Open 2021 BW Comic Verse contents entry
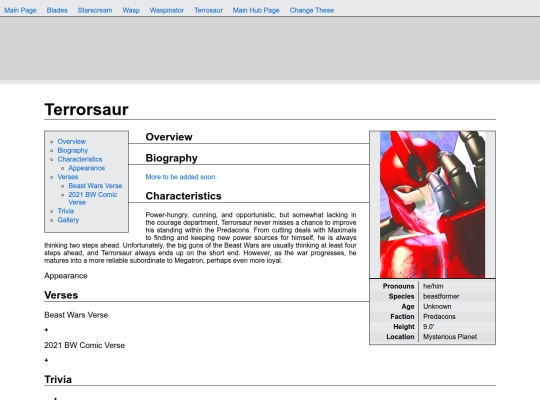Viewport: 540px width, 405px height. pos(93,198)
